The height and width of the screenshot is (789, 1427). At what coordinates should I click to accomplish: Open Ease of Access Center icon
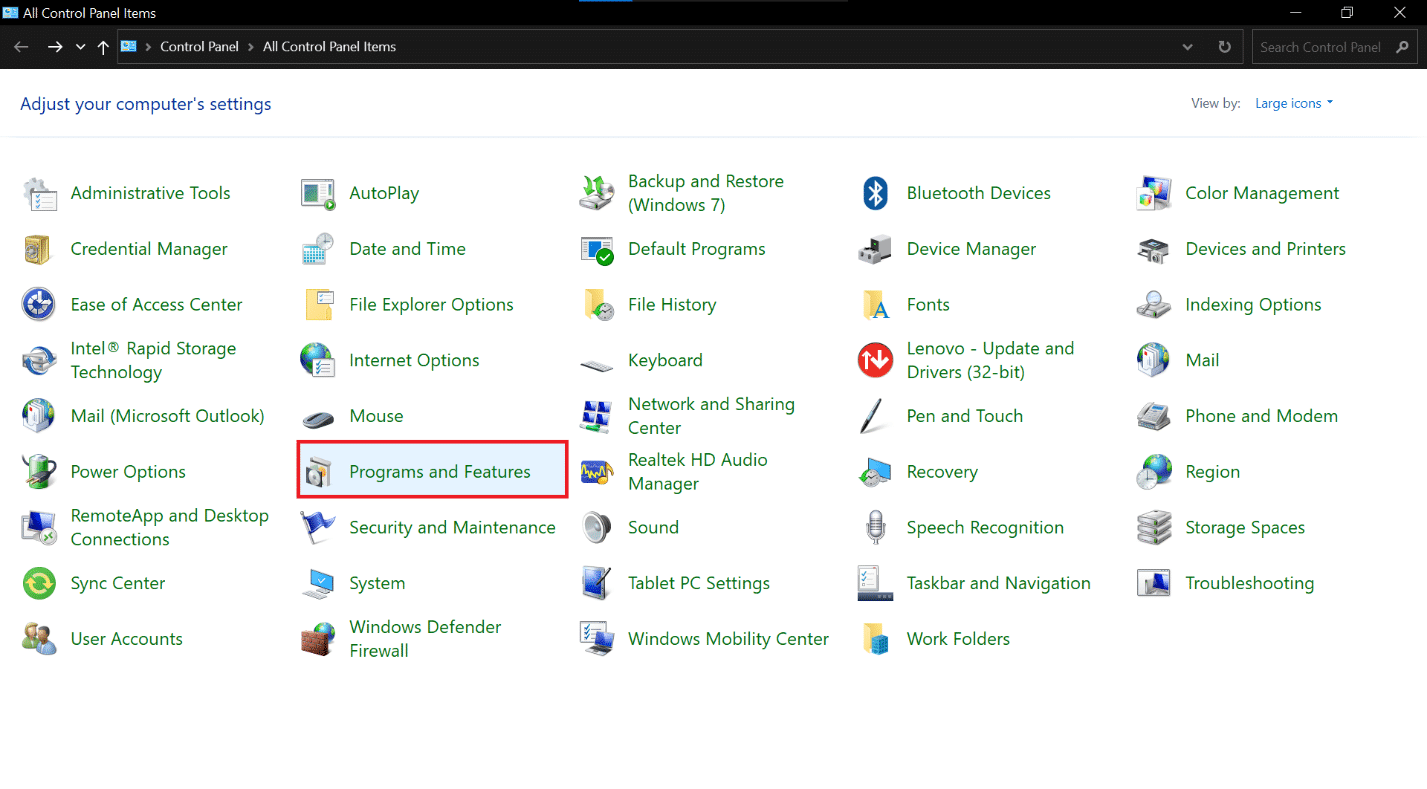[x=39, y=305]
